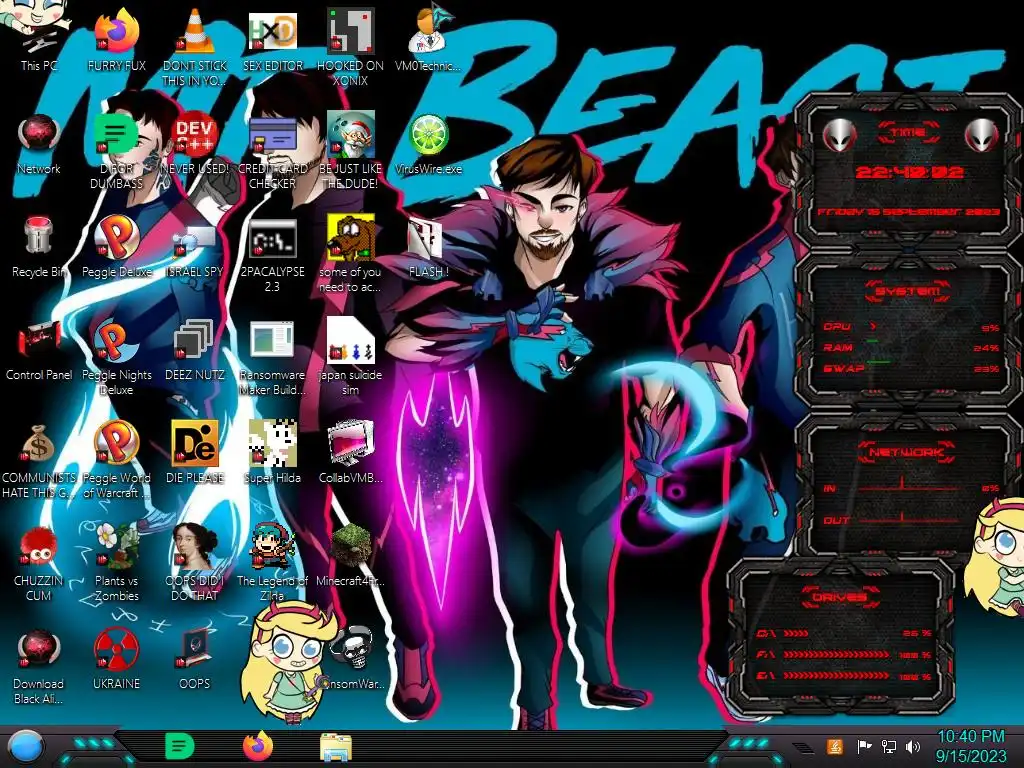
Task: Launch the CHUZZIN CUM red fuzzball icon
Action: [x=39, y=562]
